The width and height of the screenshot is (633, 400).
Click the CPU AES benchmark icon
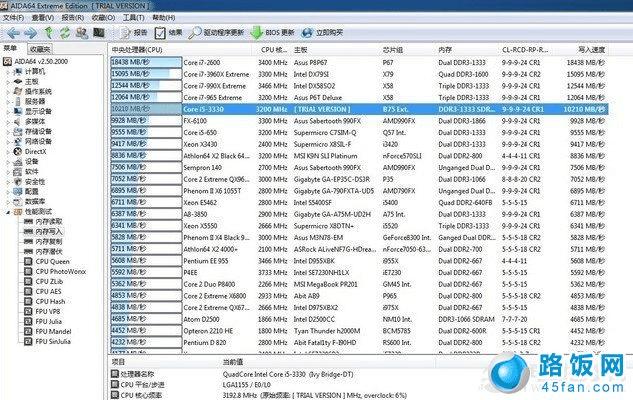(28, 291)
